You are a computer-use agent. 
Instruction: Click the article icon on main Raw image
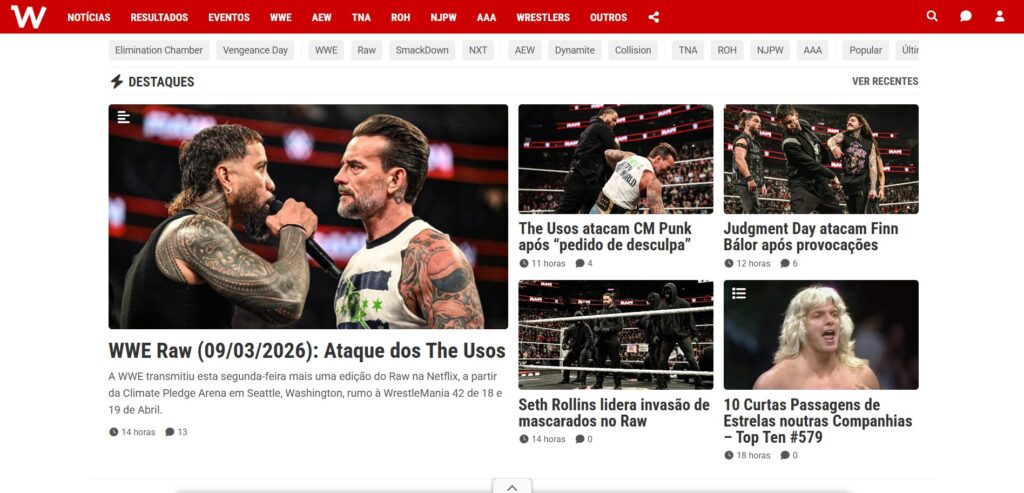point(123,117)
